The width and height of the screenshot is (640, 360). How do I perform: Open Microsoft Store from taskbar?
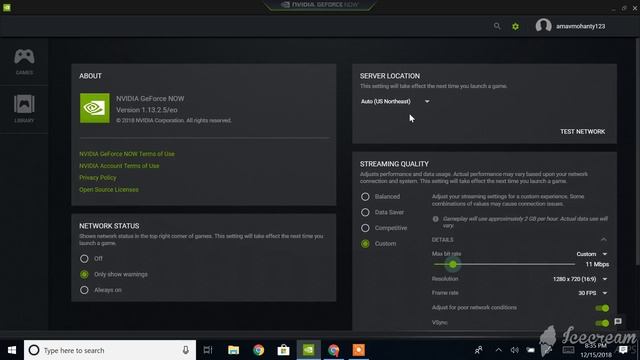coord(283,350)
